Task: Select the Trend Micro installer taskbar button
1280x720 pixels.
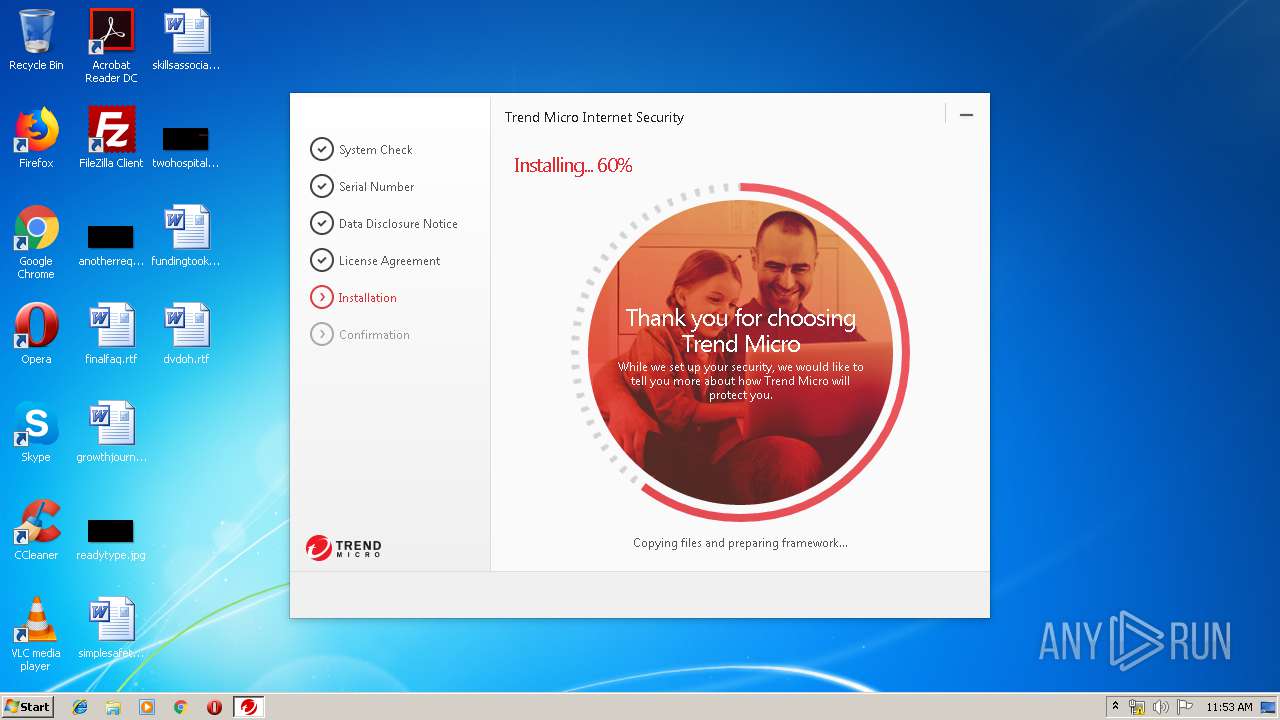Action: (248, 707)
